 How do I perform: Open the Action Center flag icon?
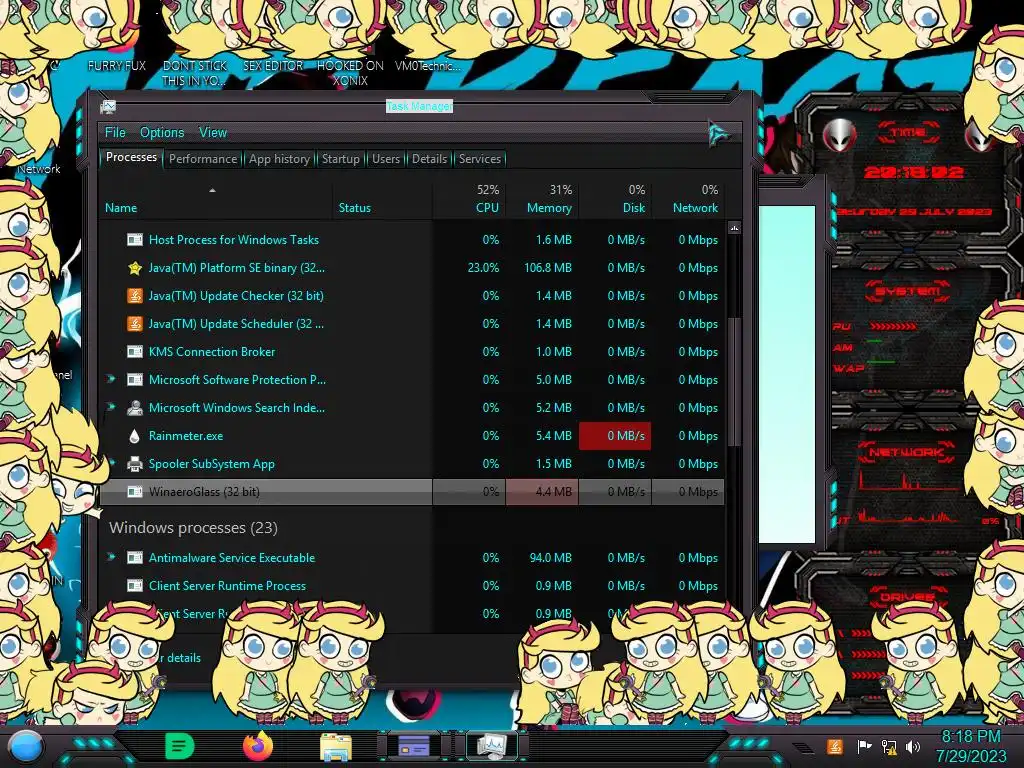pos(864,746)
